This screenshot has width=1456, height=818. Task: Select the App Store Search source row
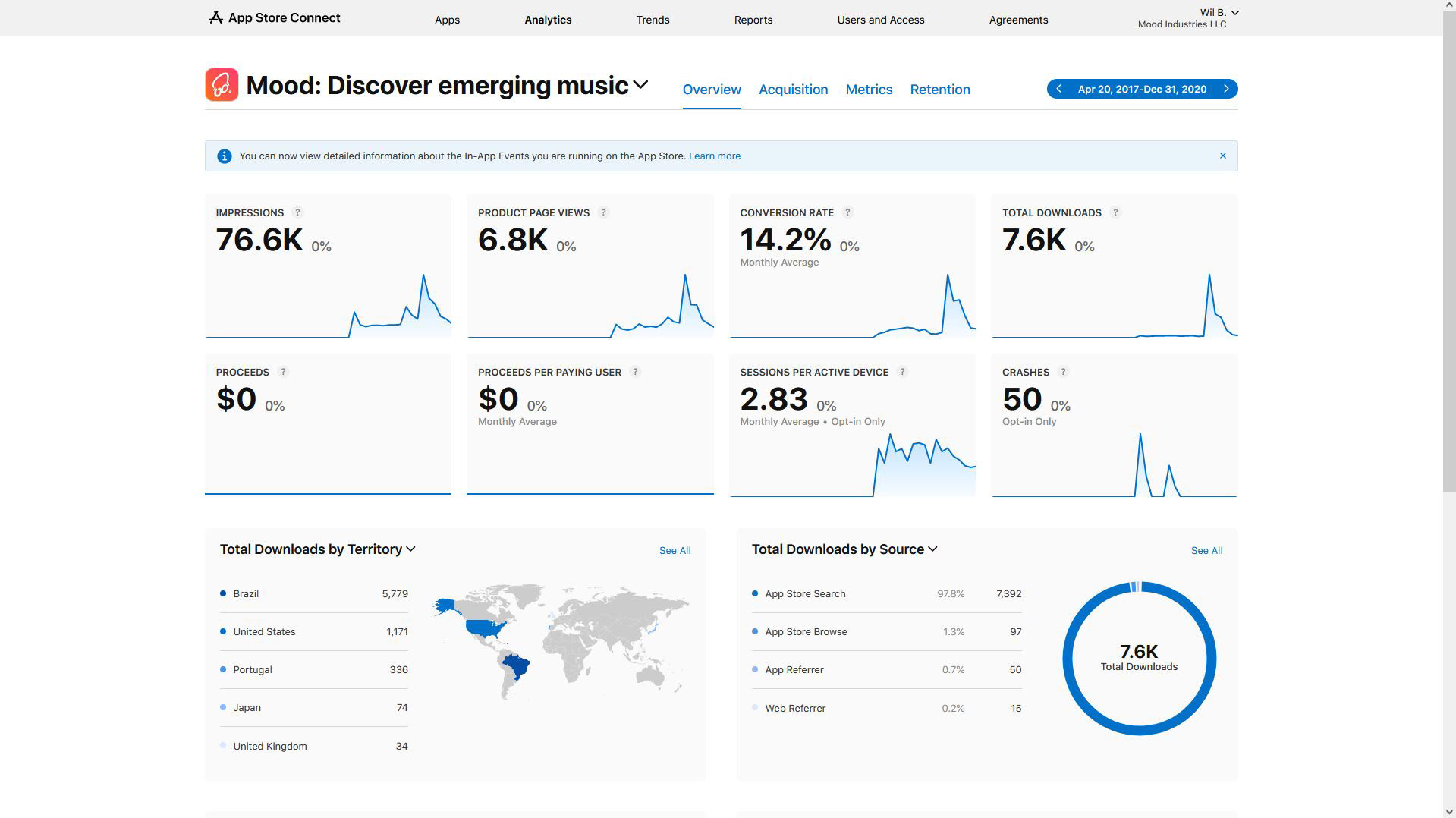click(x=886, y=594)
